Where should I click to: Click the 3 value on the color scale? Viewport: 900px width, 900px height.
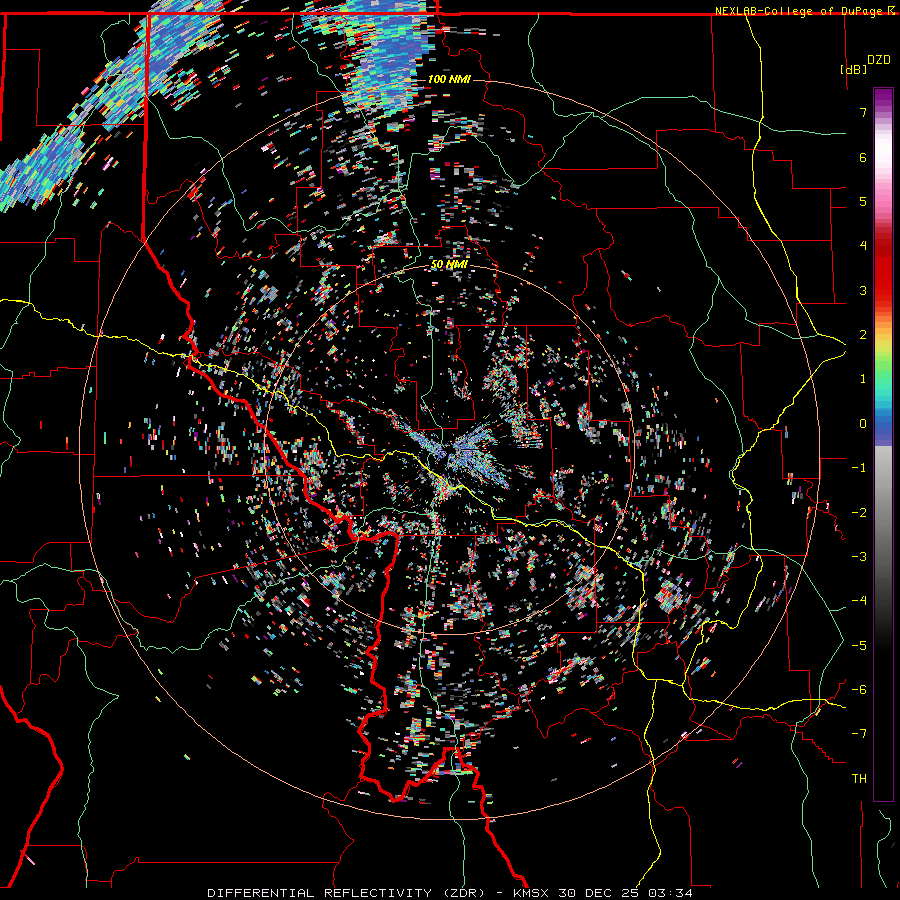pyautogui.click(x=863, y=290)
